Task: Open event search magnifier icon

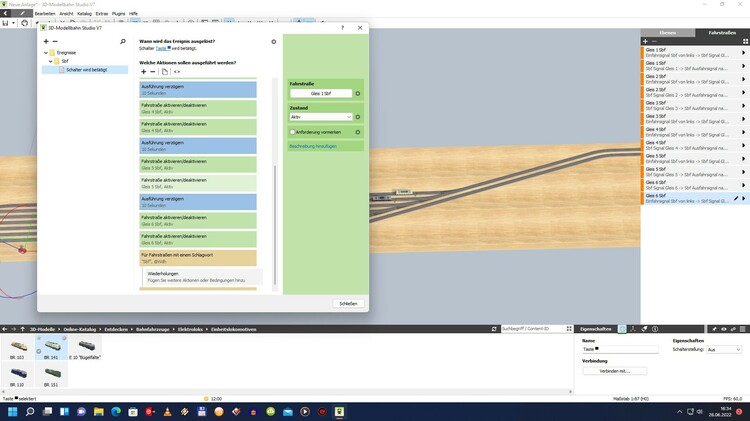Action: tap(123, 42)
